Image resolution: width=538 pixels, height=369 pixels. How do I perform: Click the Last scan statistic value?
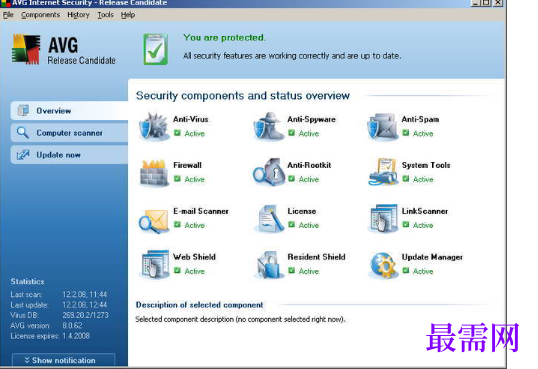pyautogui.click(x=84, y=295)
